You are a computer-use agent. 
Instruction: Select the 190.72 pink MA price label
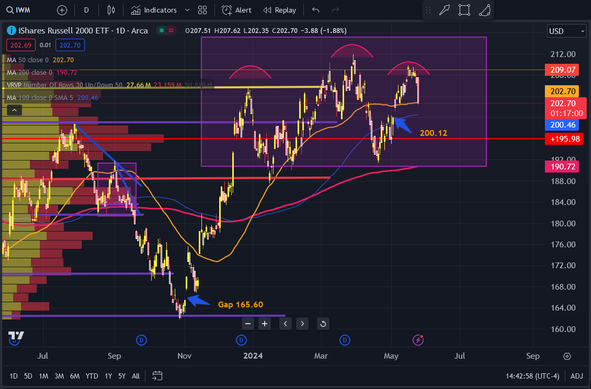[562, 167]
